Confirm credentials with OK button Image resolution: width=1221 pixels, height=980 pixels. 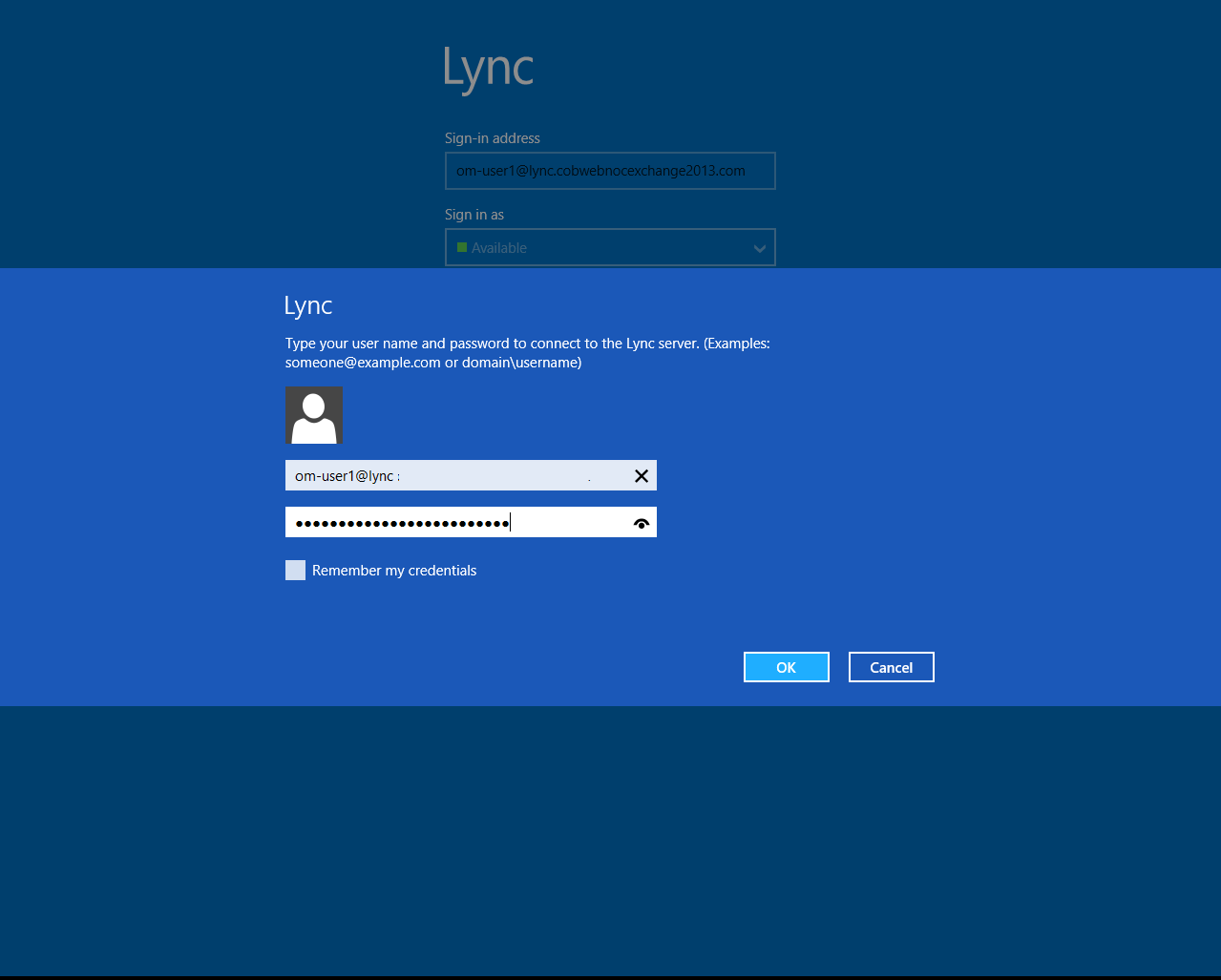pyautogui.click(x=787, y=667)
